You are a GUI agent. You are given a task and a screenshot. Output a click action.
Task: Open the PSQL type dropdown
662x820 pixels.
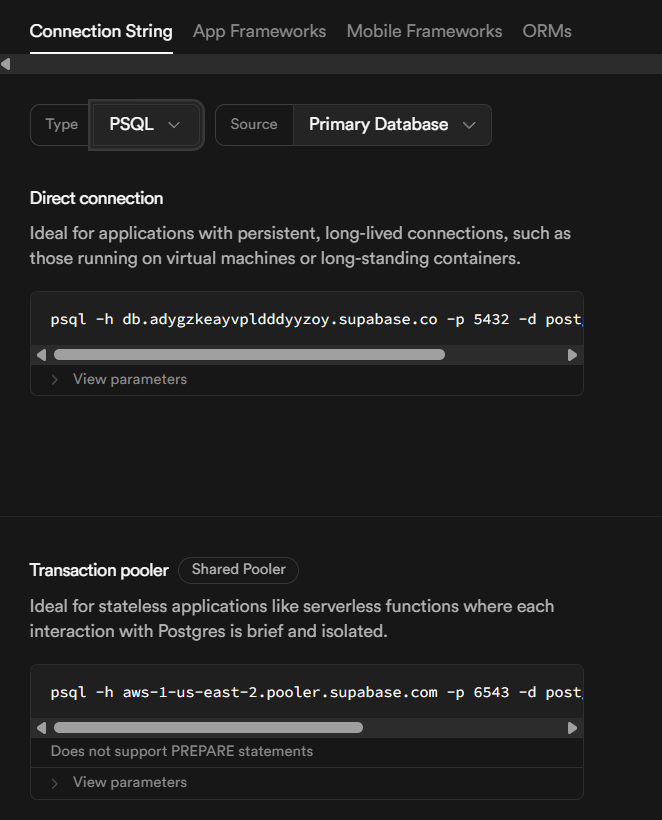[146, 124]
